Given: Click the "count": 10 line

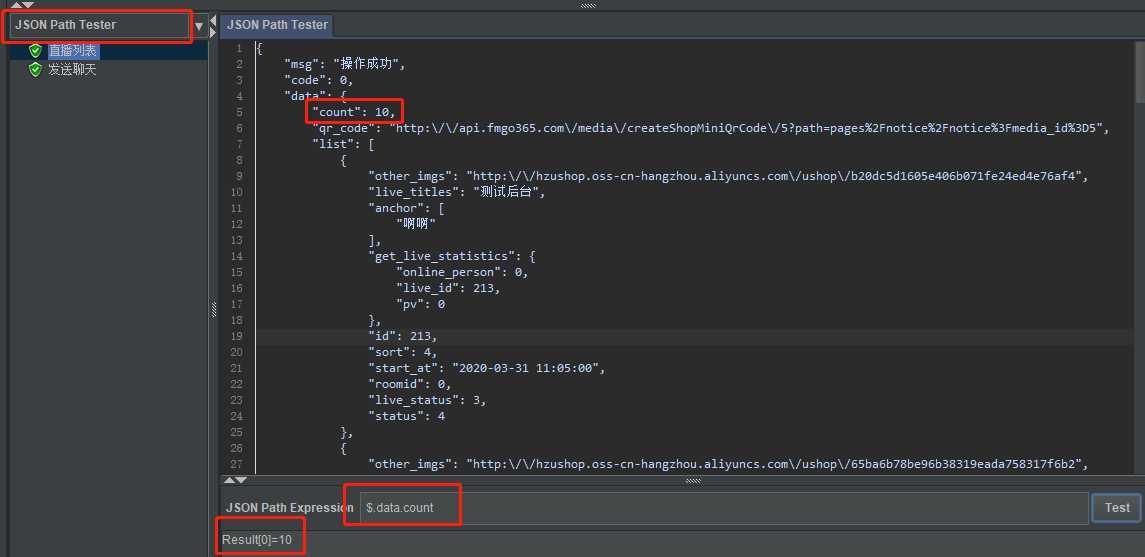Looking at the screenshot, I should tap(353, 112).
